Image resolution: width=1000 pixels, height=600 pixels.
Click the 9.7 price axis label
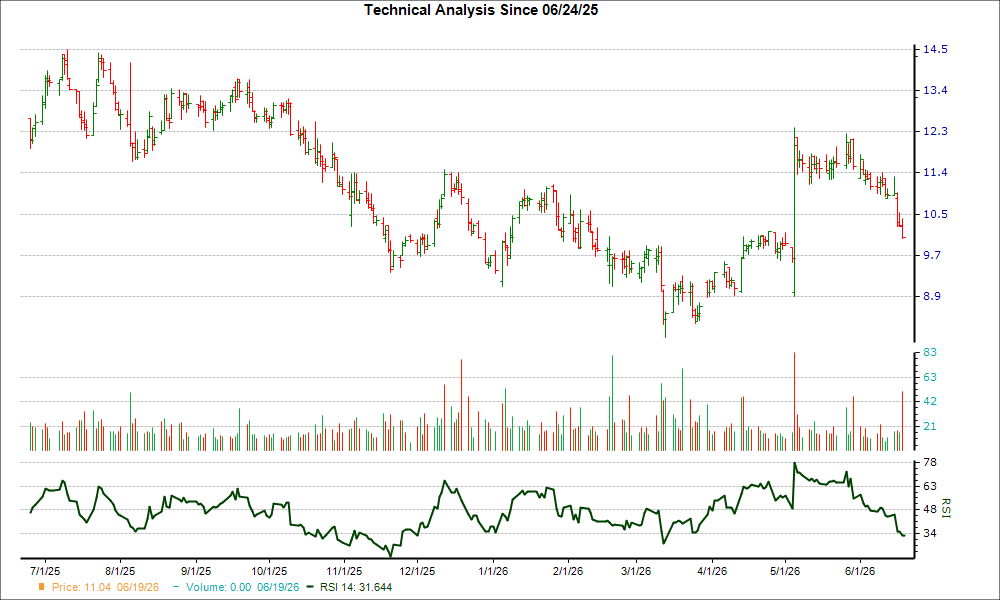click(x=932, y=255)
